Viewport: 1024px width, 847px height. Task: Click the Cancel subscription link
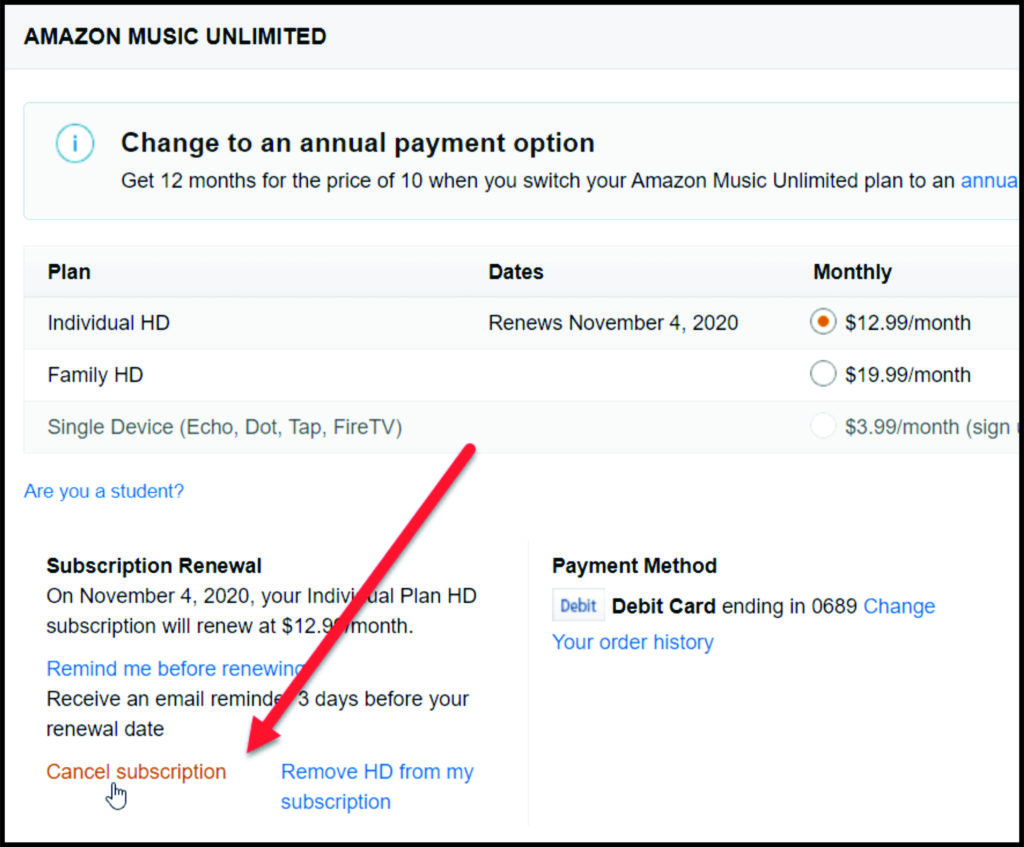[136, 771]
